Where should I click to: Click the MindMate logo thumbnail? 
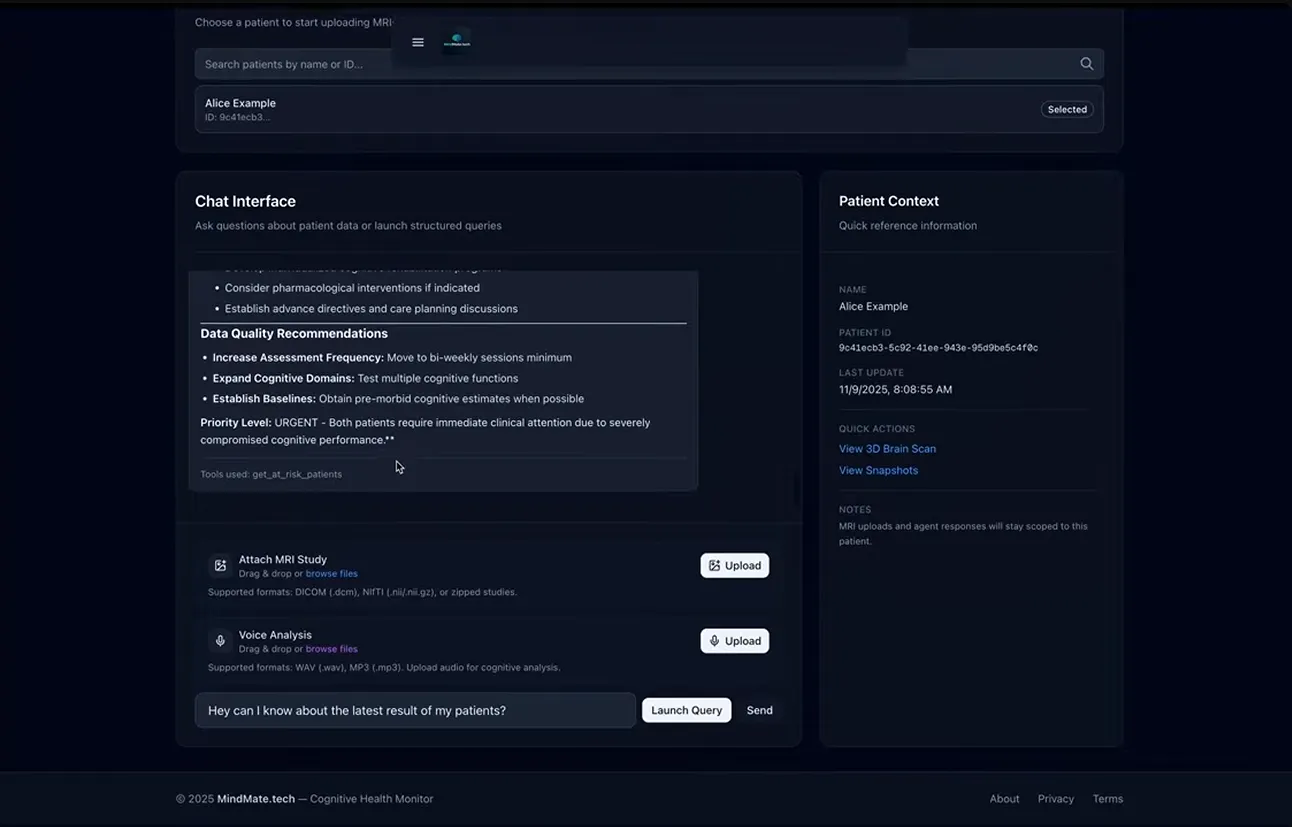pos(457,42)
